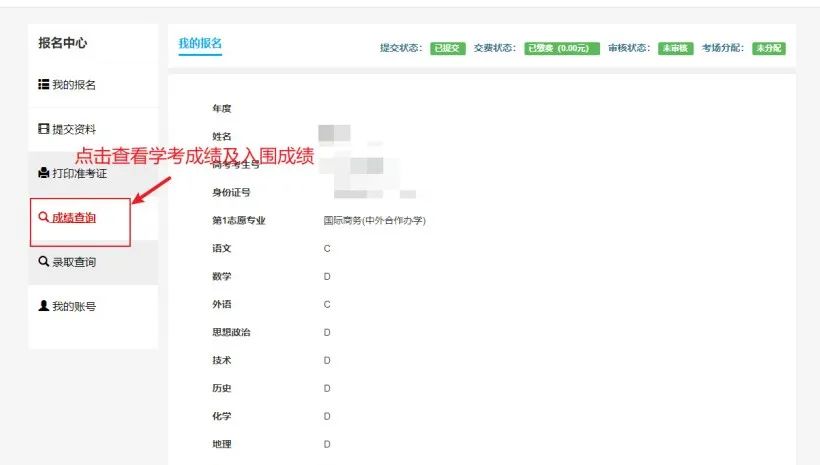Click the green 已提交 status badge
The image size is (820, 465).
pos(448,48)
